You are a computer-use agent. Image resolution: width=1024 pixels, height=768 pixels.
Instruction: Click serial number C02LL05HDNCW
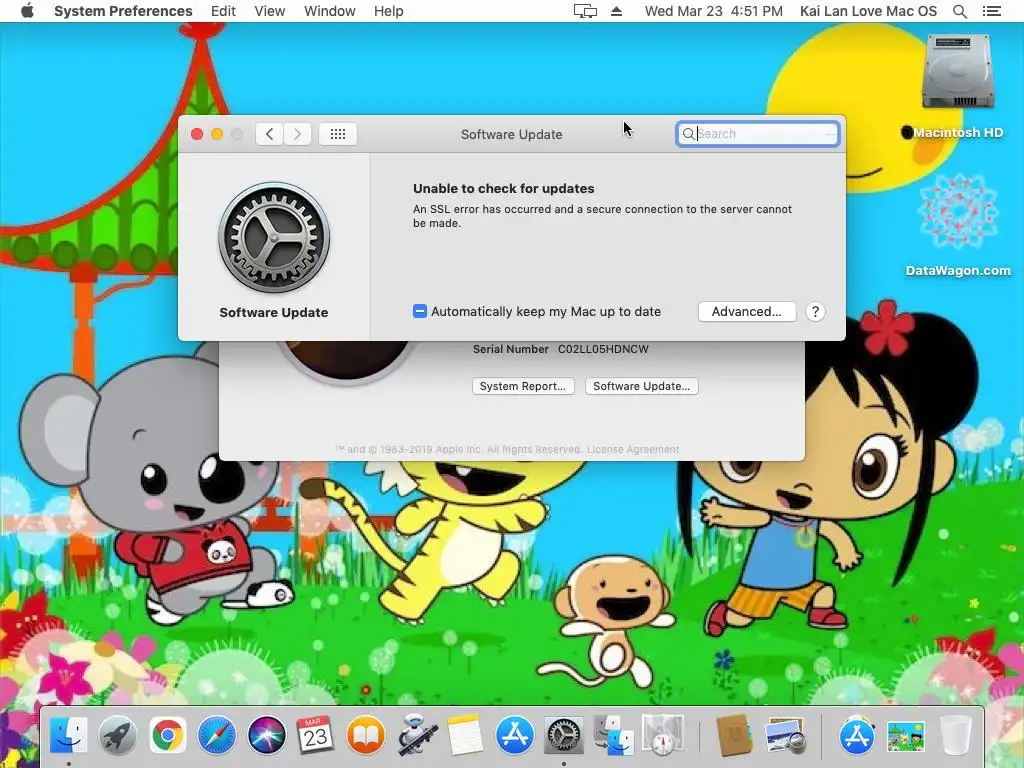pos(603,349)
